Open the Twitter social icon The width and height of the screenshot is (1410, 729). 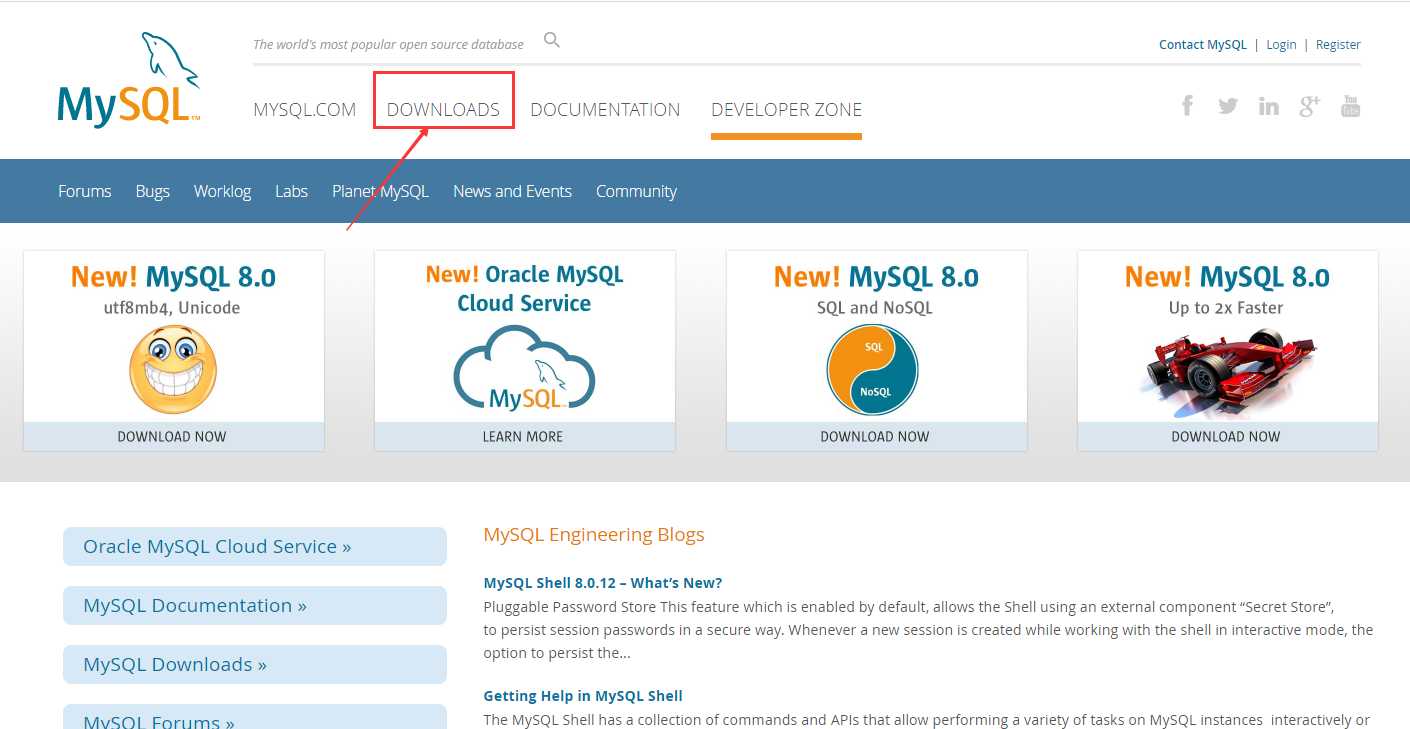[1228, 105]
